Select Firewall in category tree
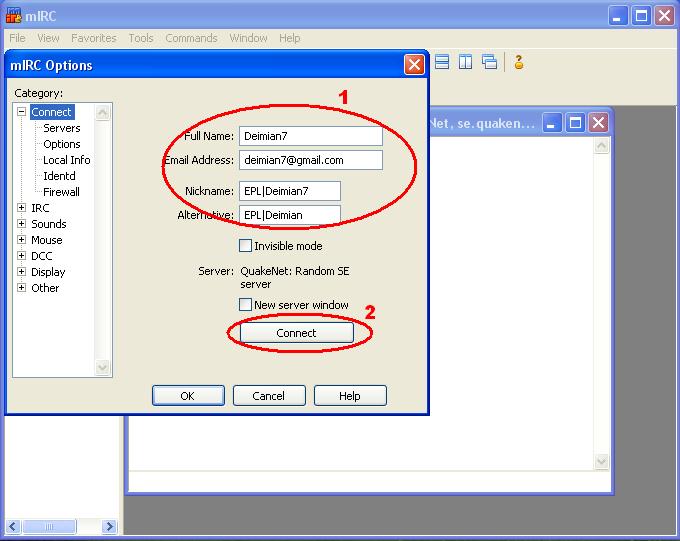 61,192
